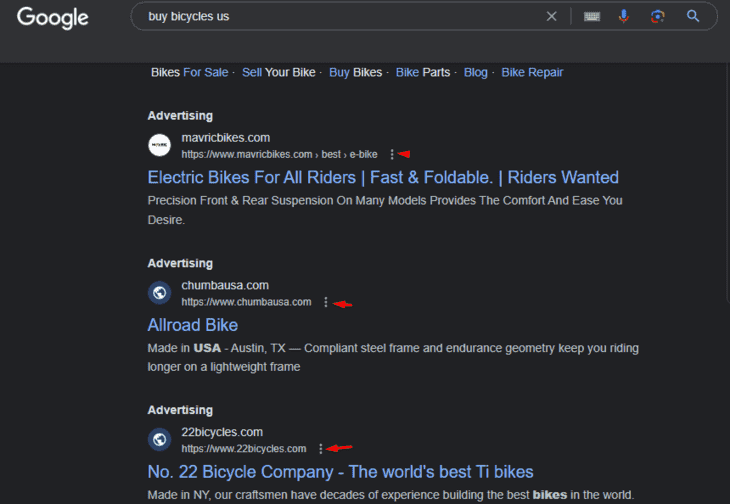730x504 pixels.
Task: Open the Bikes For Sale sitelink
Action: click(x=189, y=73)
